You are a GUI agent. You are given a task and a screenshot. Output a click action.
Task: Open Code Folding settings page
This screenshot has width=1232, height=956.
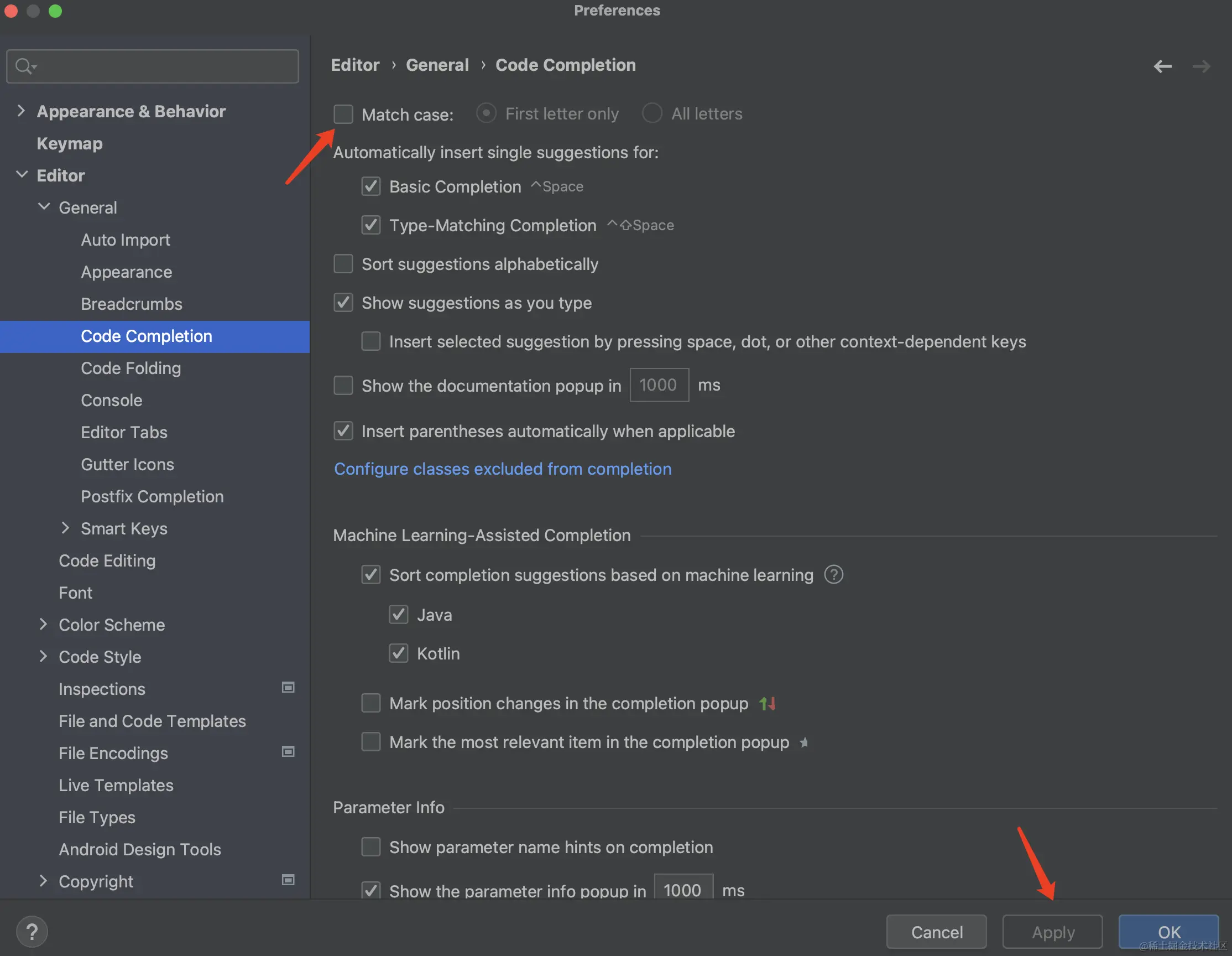click(131, 368)
